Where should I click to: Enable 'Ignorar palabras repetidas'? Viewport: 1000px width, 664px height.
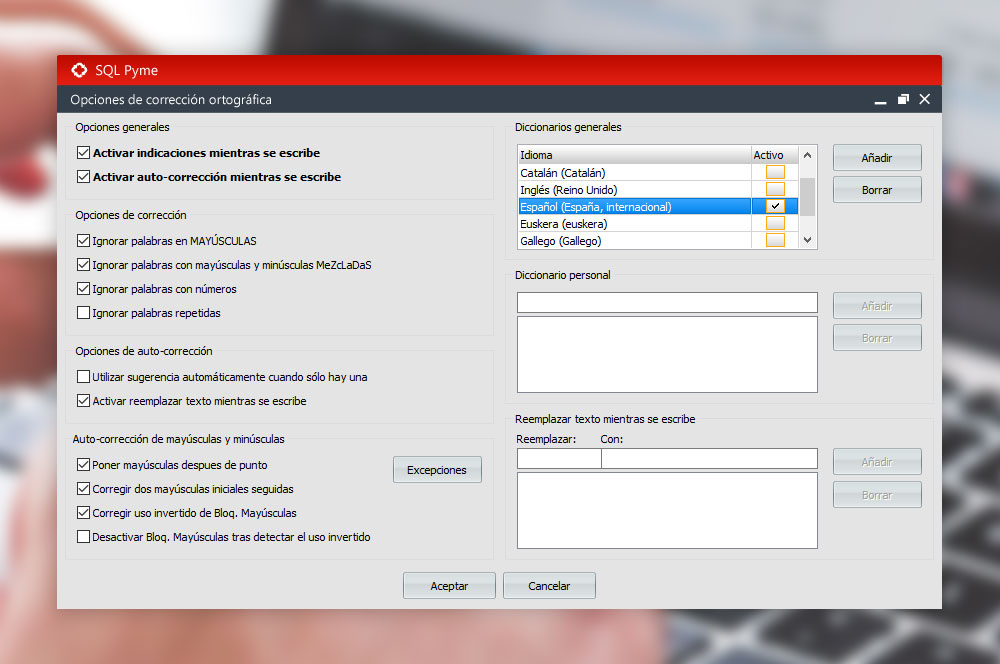click(83, 312)
